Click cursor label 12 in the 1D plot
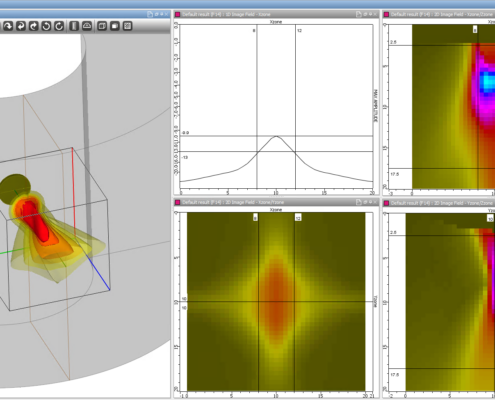 (299, 31)
